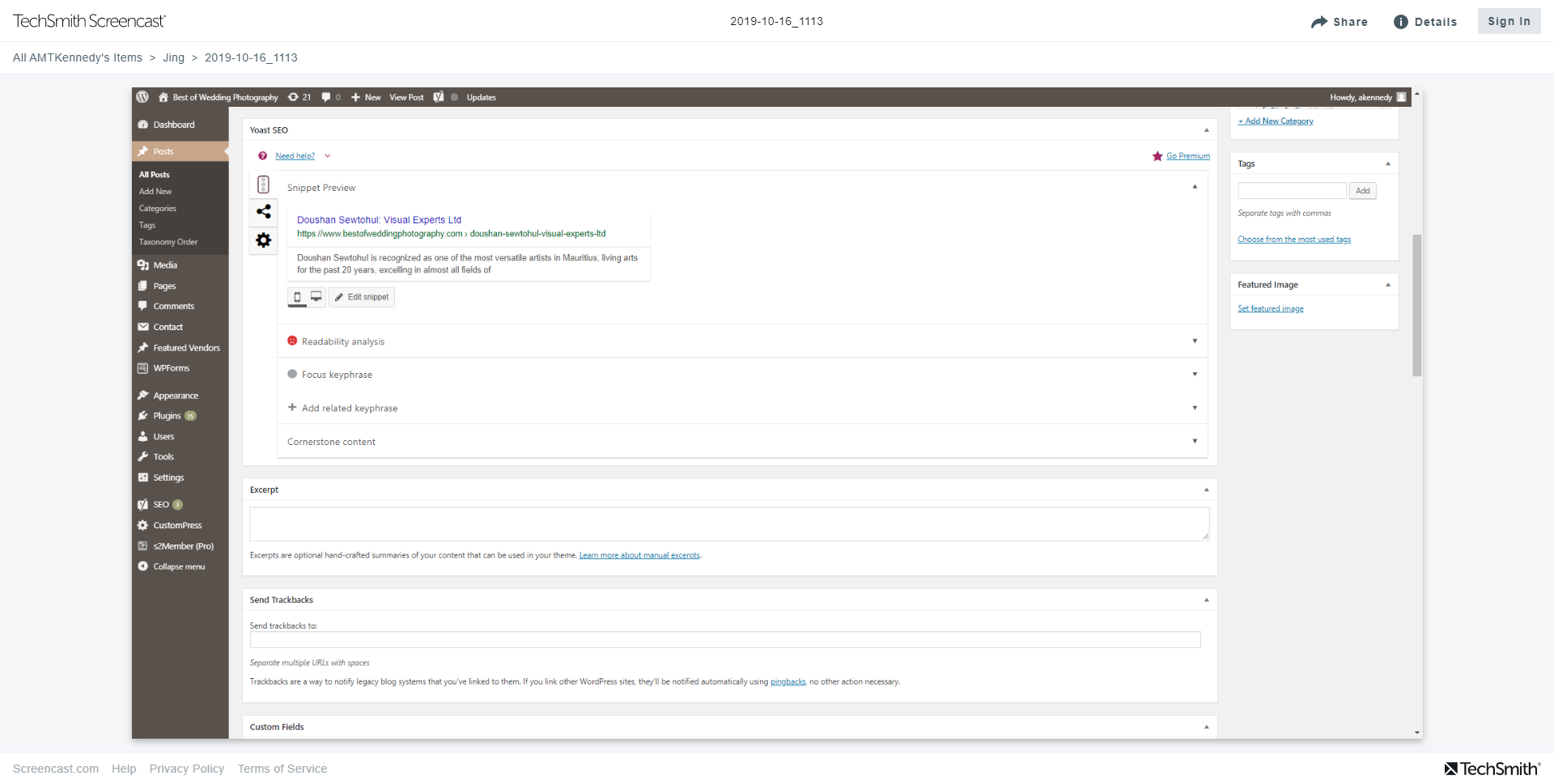Click Choose from the most used tags

pos(1294,239)
